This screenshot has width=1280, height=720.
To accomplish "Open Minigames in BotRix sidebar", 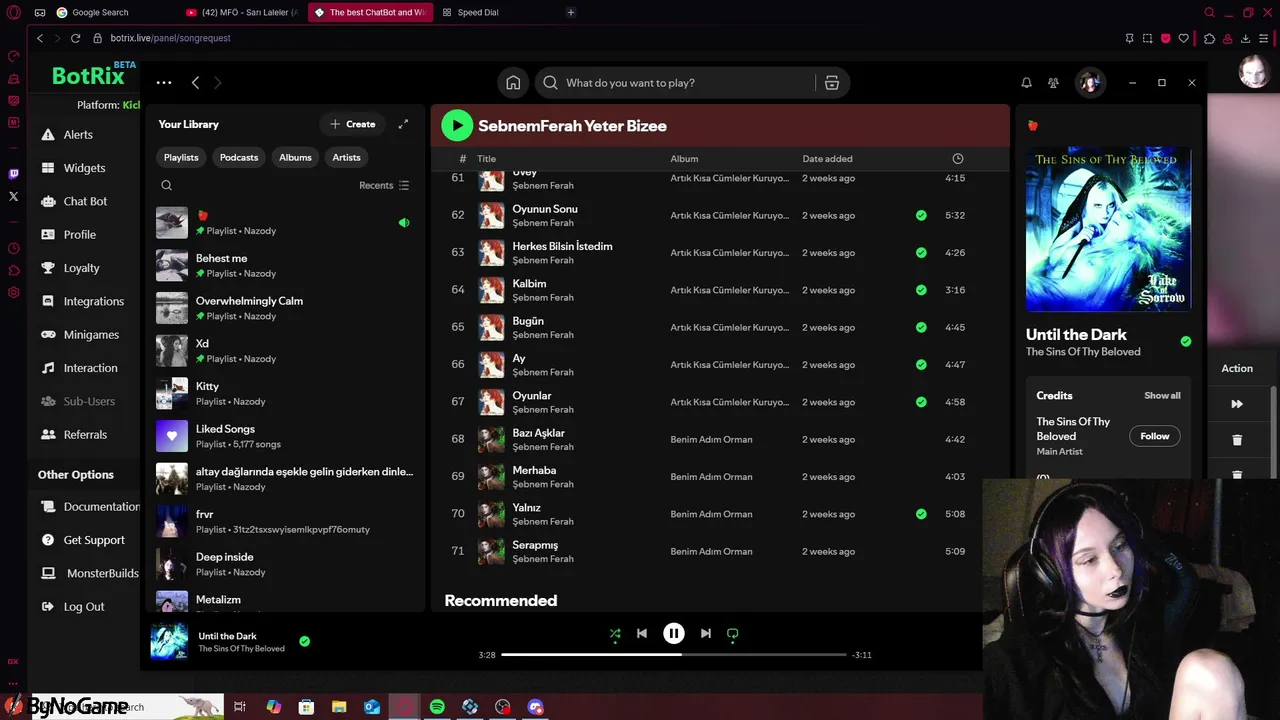I will pyautogui.click(x=91, y=335).
